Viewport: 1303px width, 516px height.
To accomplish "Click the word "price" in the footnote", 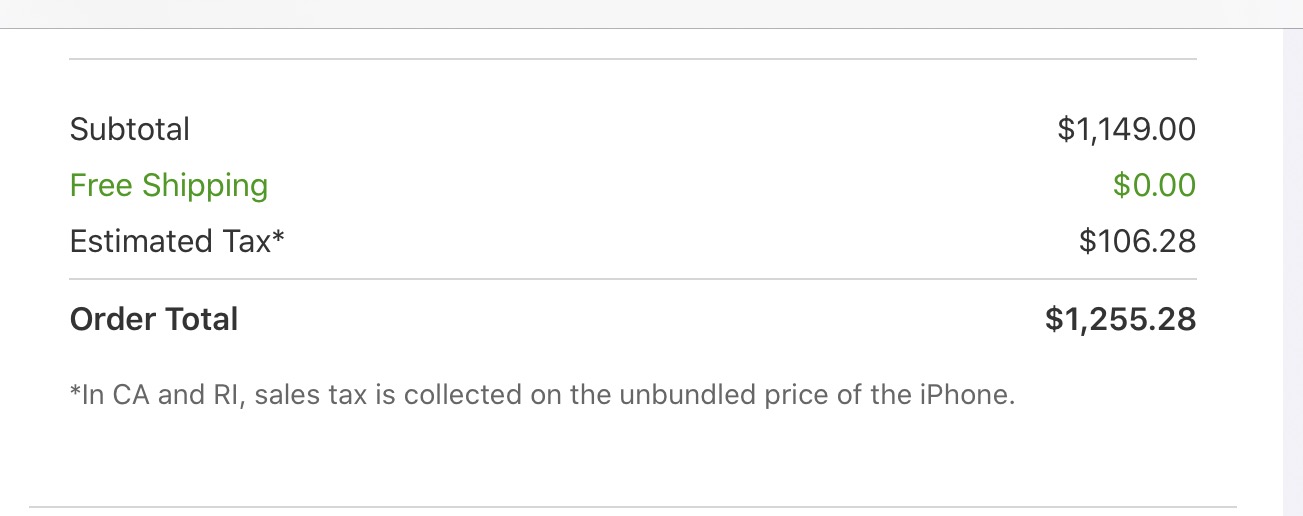I will [780, 396].
